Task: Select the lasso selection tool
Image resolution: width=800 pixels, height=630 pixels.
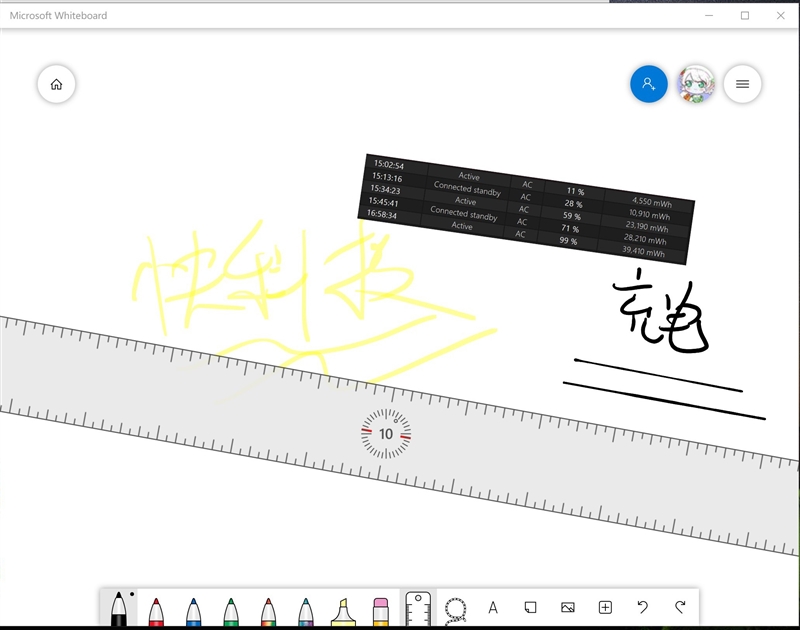Action: [455, 607]
